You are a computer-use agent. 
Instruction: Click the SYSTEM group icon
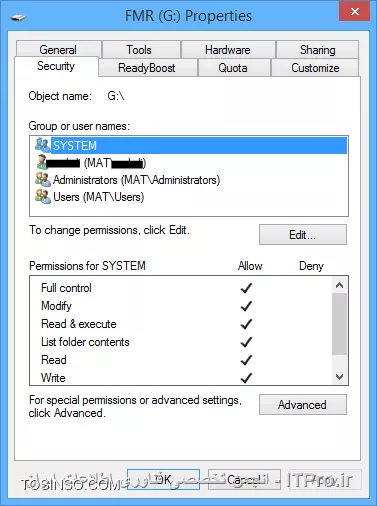(42, 145)
